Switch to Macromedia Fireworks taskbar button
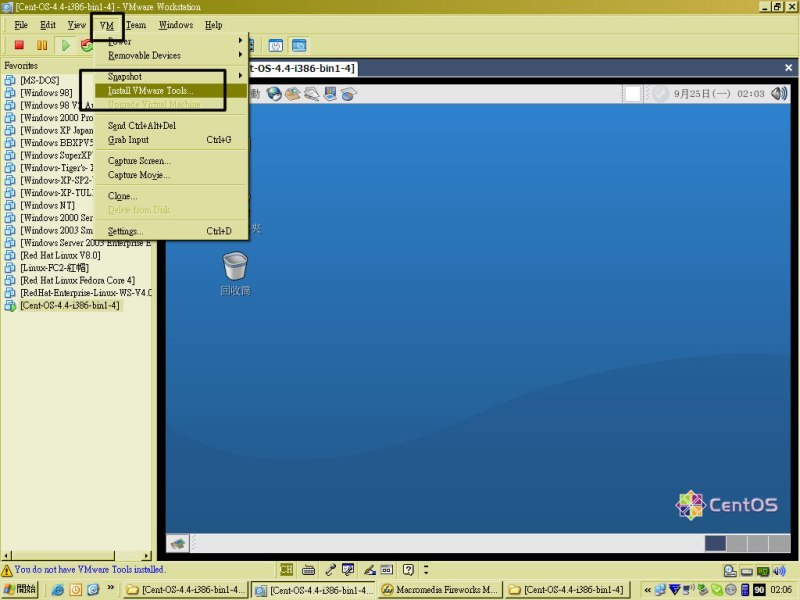This screenshot has width=800, height=600. point(440,590)
